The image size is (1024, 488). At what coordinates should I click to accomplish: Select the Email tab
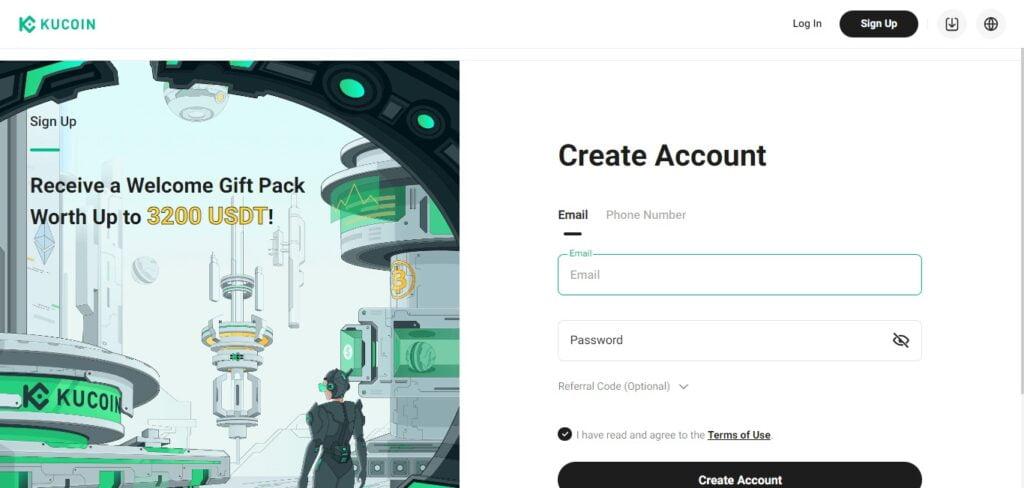[573, 215]
